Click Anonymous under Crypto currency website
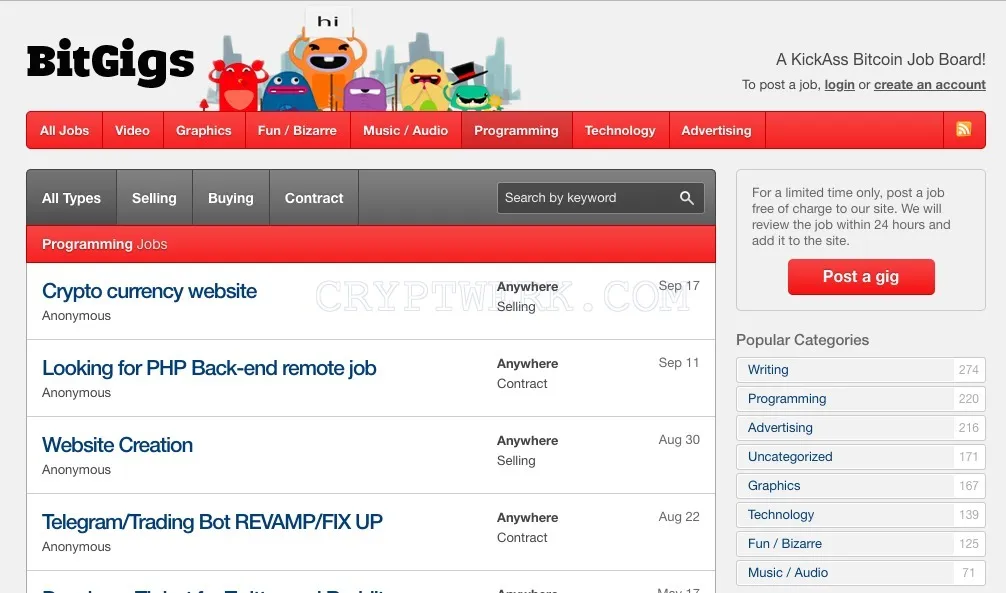 (x=76, y=316)
